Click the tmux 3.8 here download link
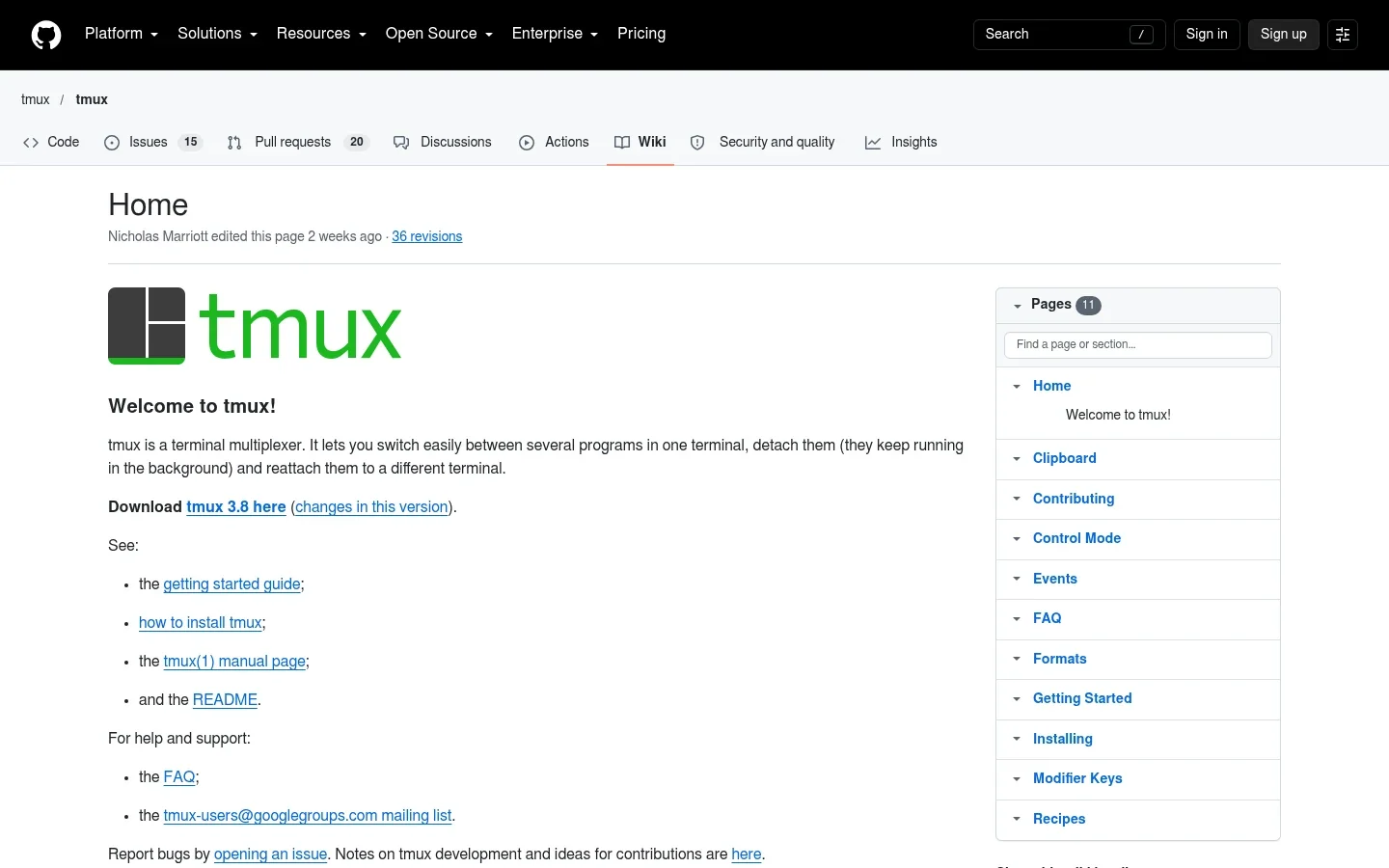Viewport: 1389px width, 868px height. [x=236, y=507]
